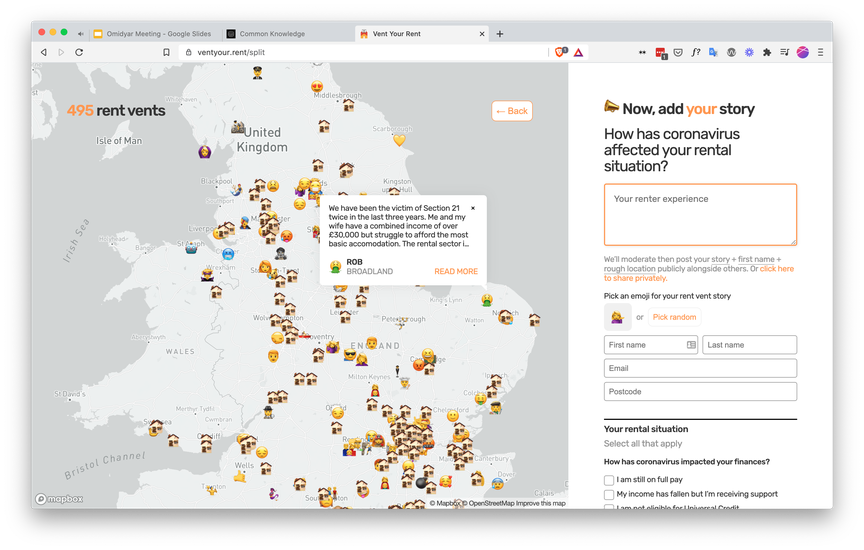Click the reload page icon
This screenshot has width=864, height=550.
(x=79, y=52)
